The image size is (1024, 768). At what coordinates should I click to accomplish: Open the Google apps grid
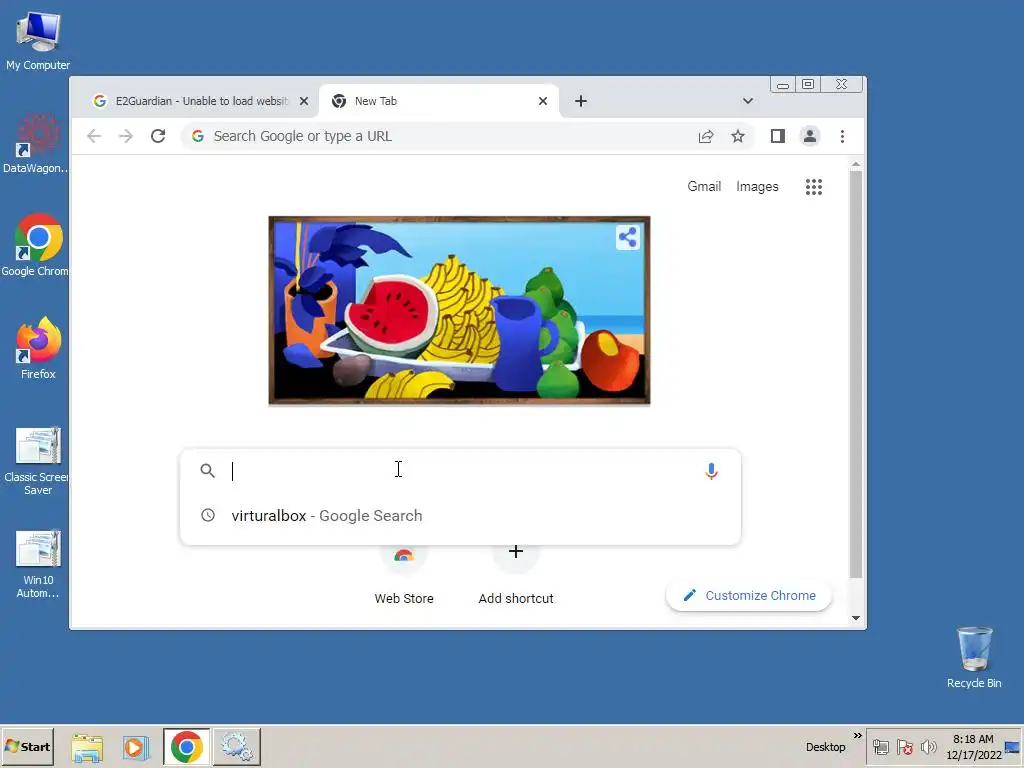[x=814, y=187]
